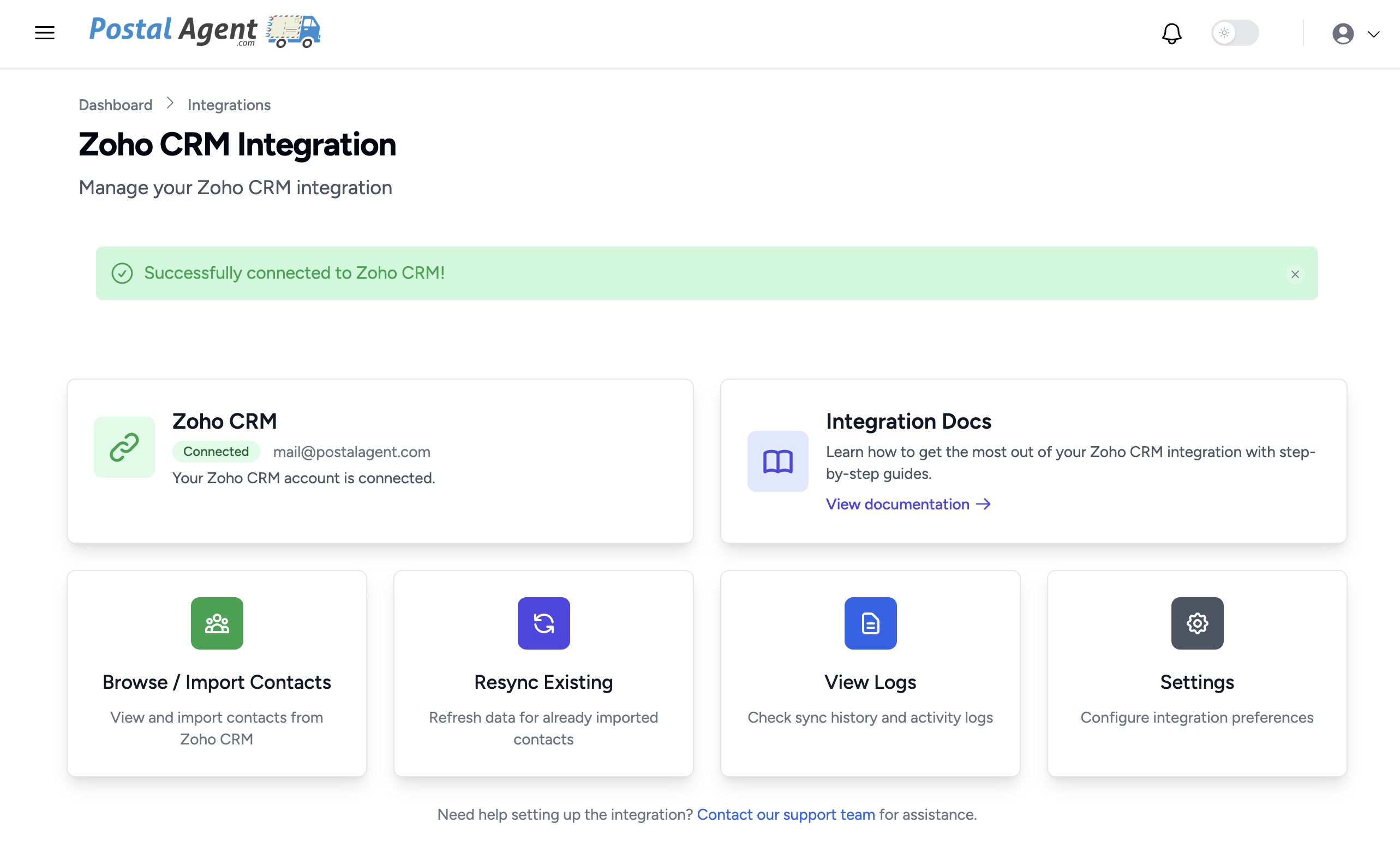Go to Dashboard breadcrumb

[x=116, y=105]
